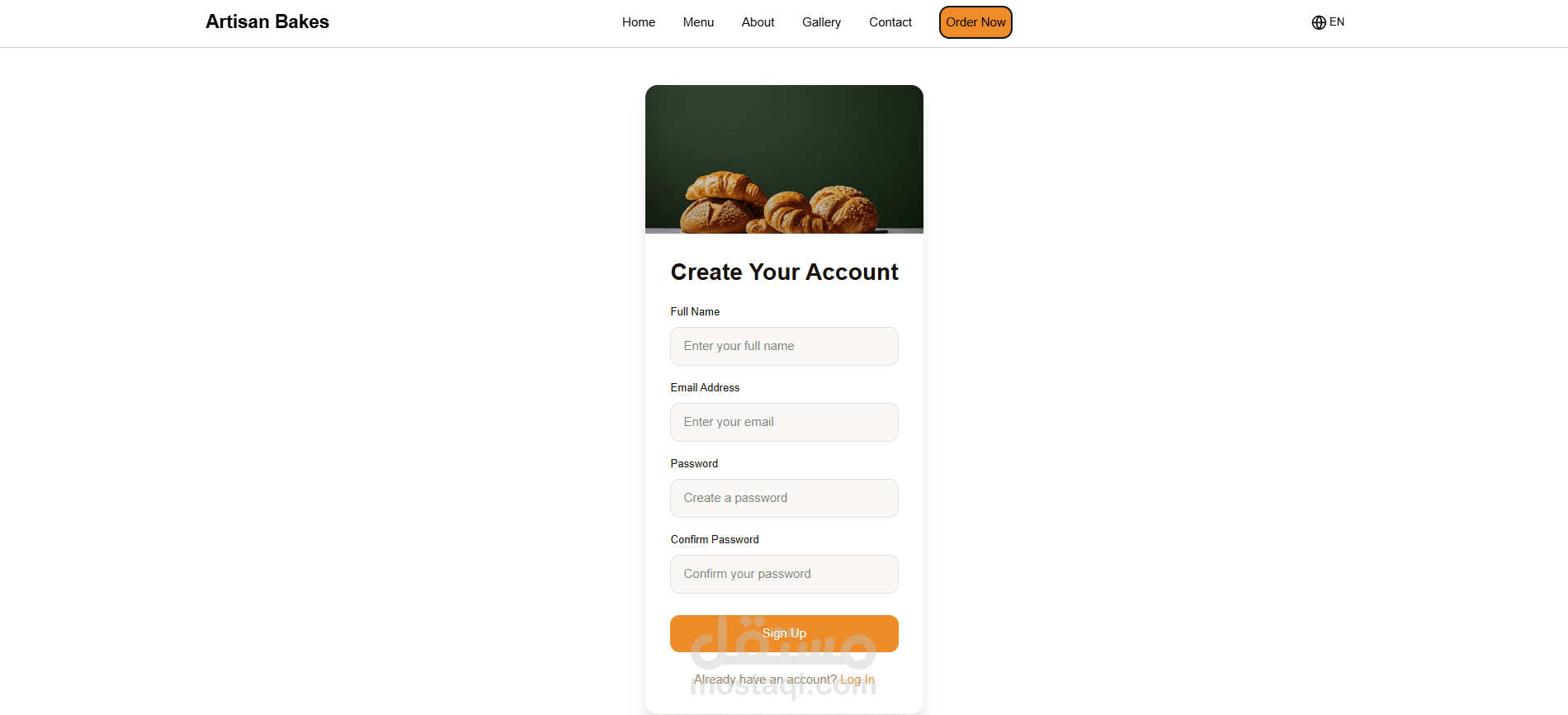Click the Confirm Password label
The height and width of the screenshot is (715, 1568).
715,539
